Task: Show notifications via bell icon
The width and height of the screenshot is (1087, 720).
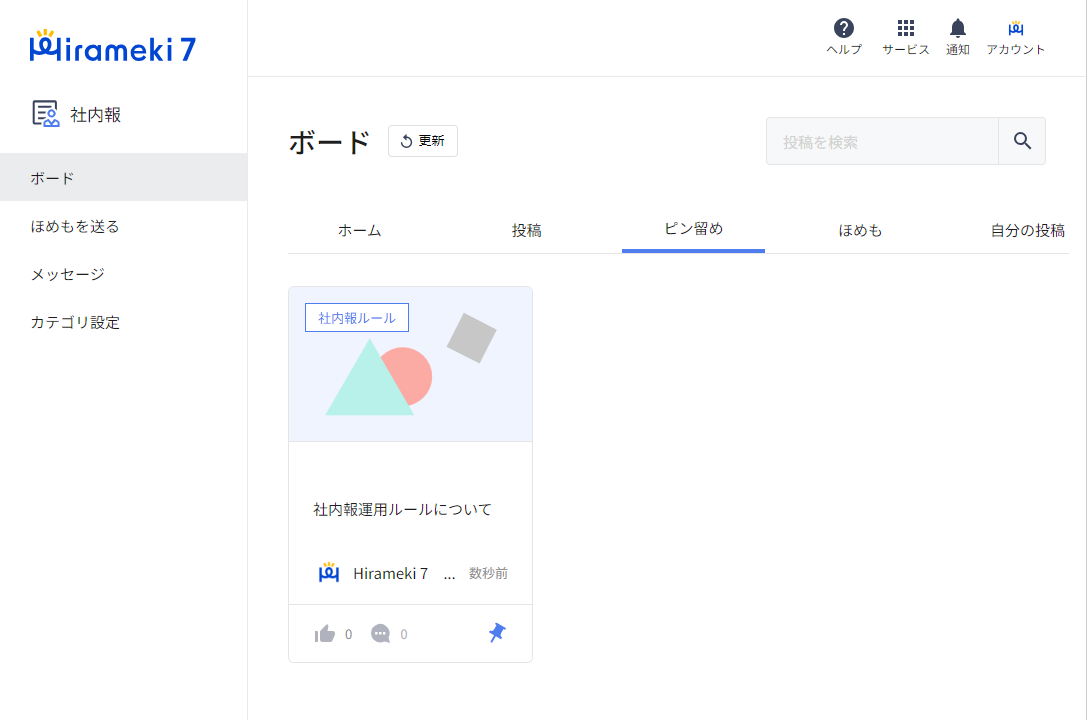Action: coord(957,29)
